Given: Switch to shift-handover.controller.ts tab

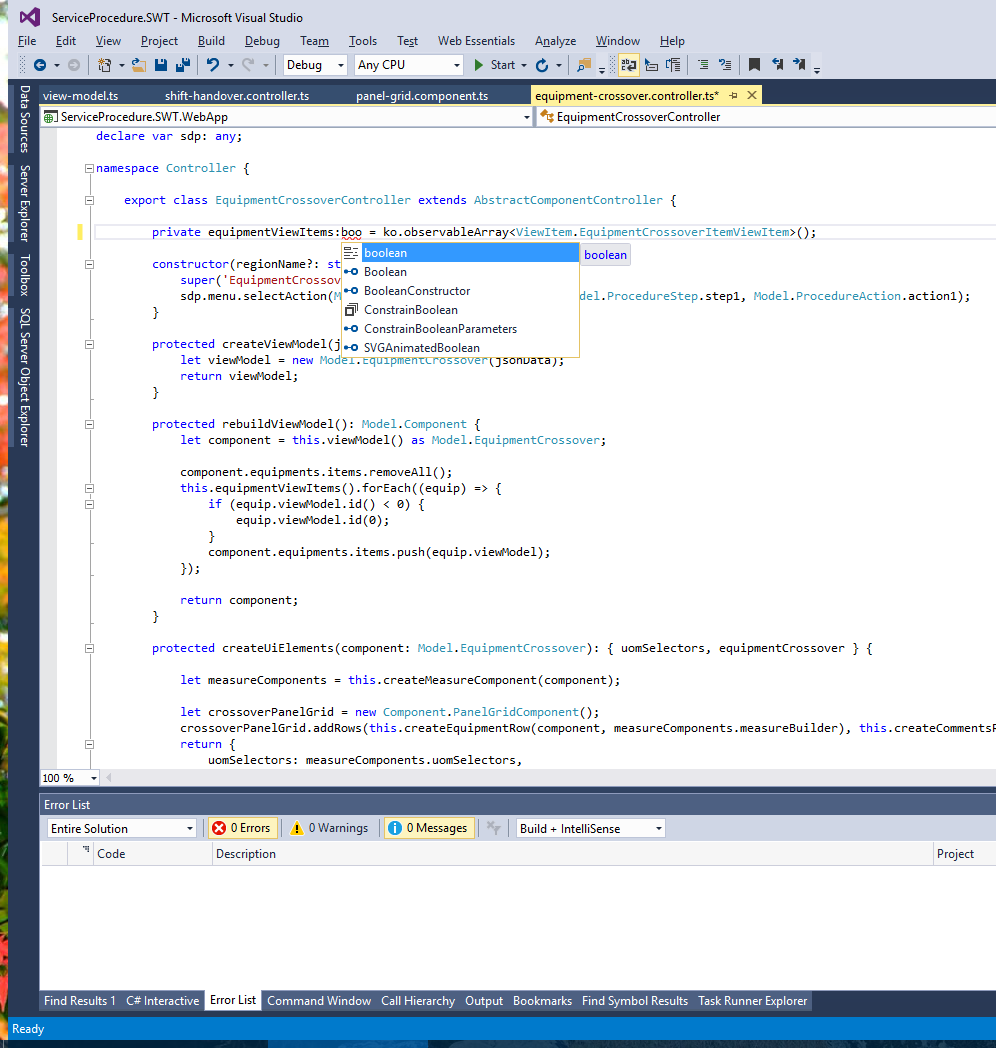Looking at the screenshot, I should click(x=237, y=96).
